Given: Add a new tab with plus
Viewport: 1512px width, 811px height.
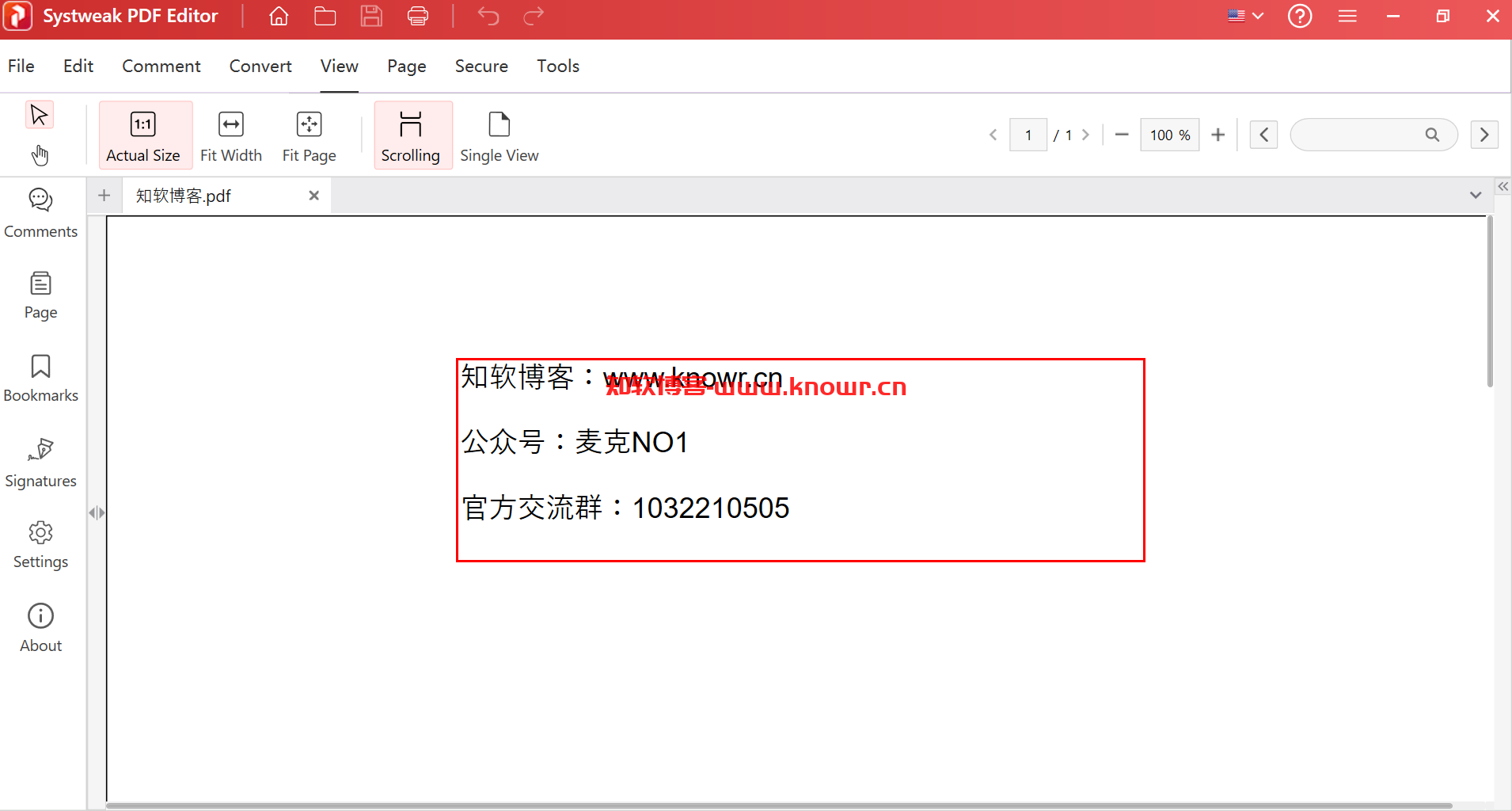Looking at the screenshot, I should coord(104,196).
